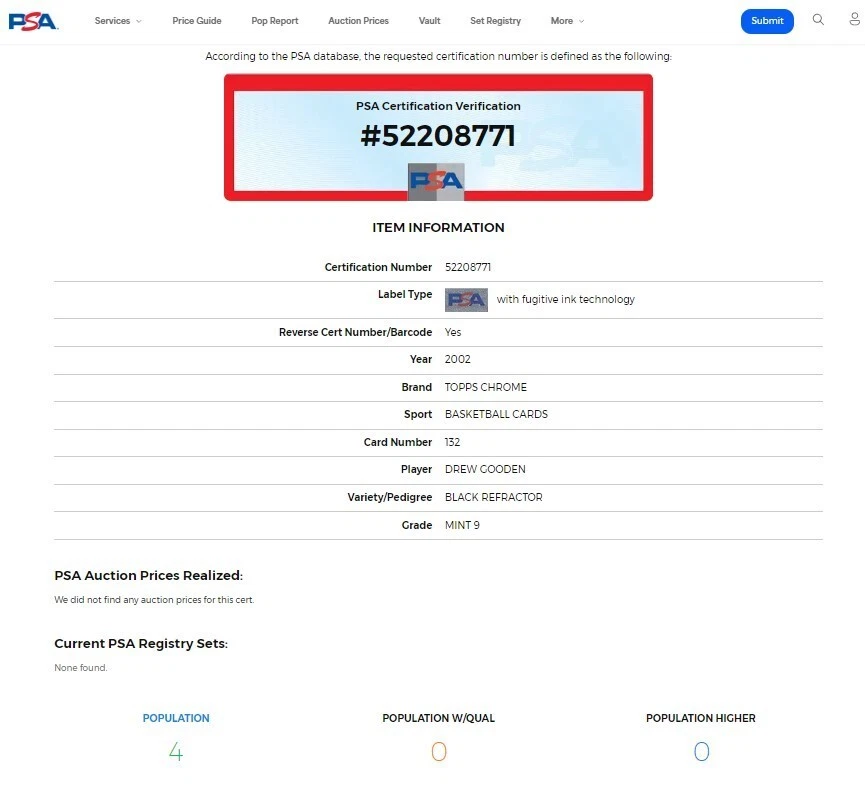
Task: Click the population count 4
Action: click(176, 751)
